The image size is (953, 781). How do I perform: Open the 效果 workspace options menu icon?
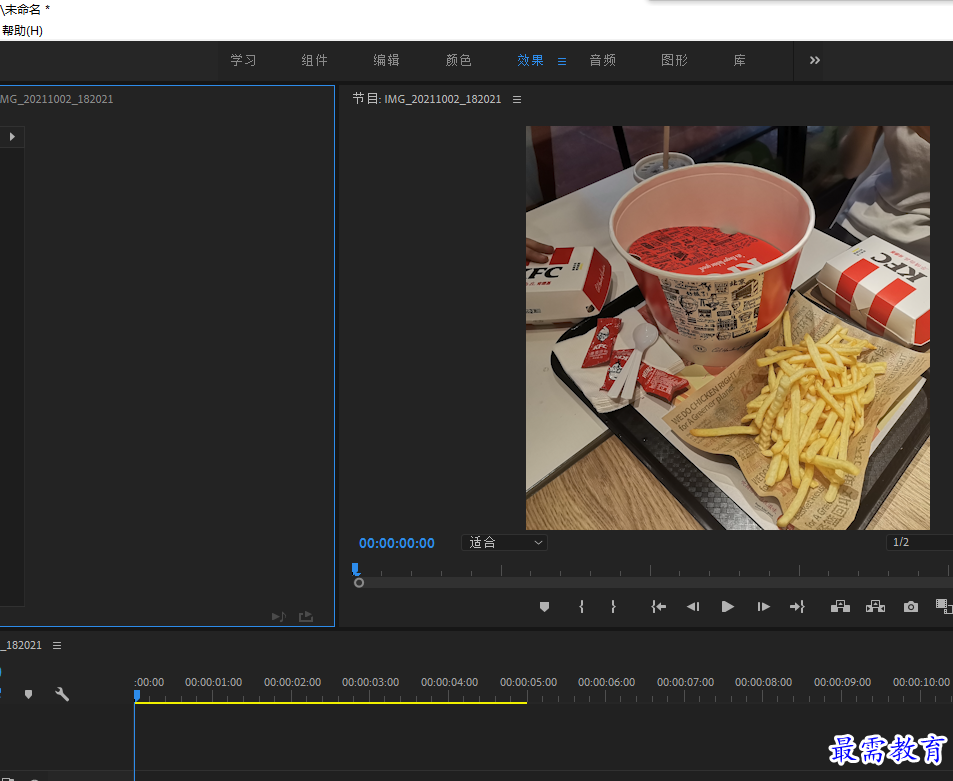(x=562, y=61)
